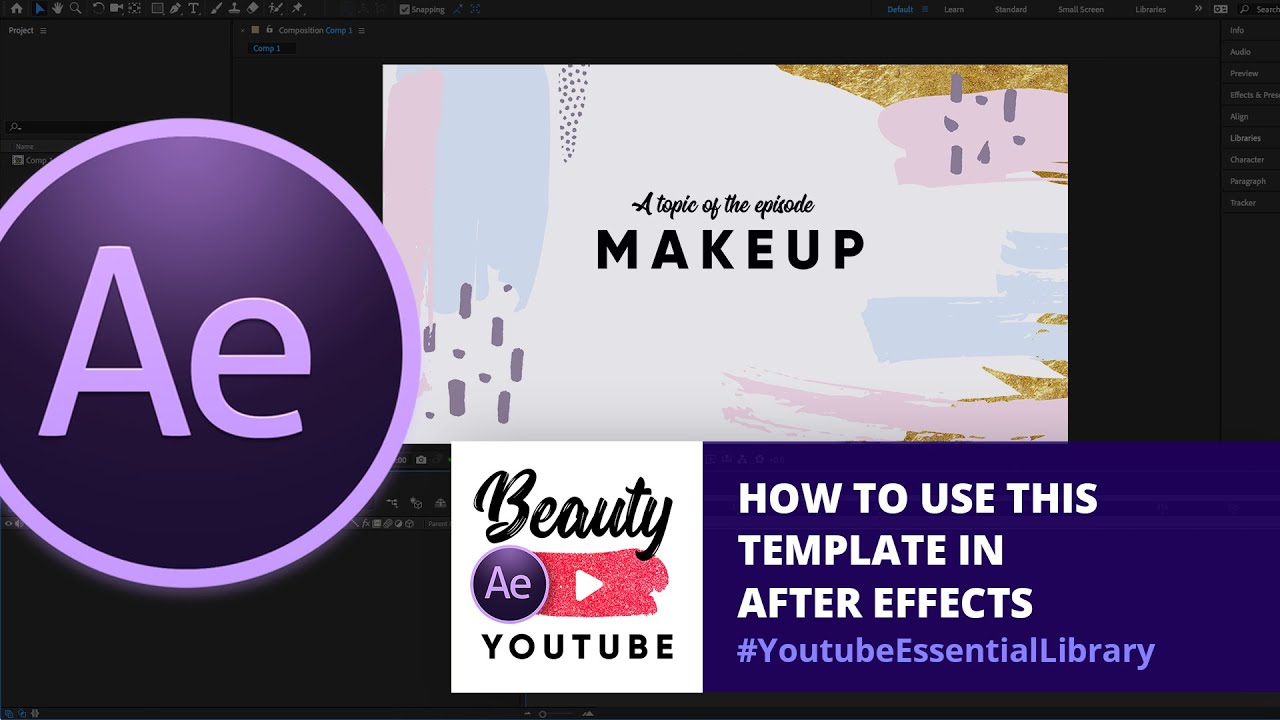
Task: Click the Home icon in the toolbar
Action: click(x=16, y=9)
